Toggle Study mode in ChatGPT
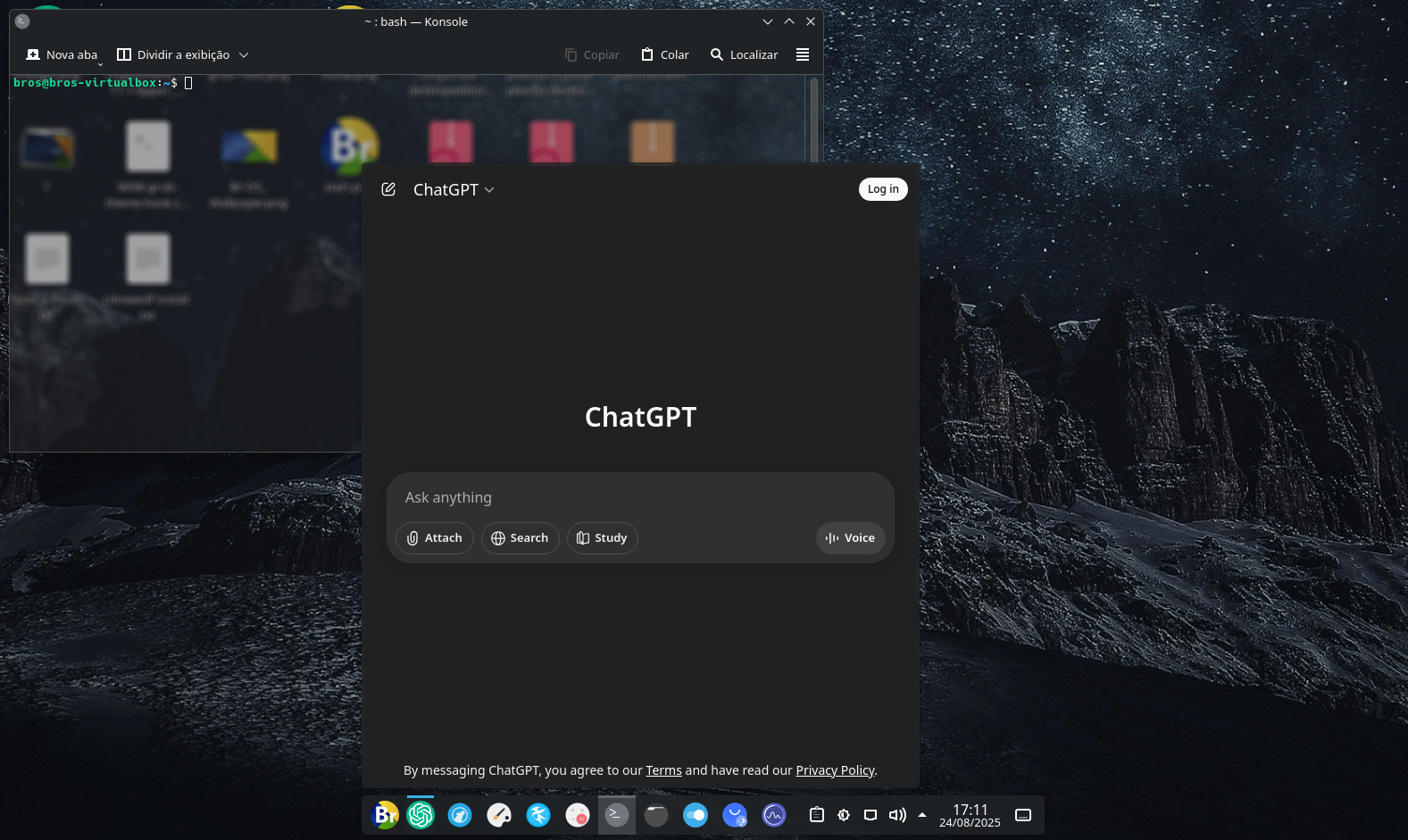This screenshot has height=840, width=1408. point(602,538)
